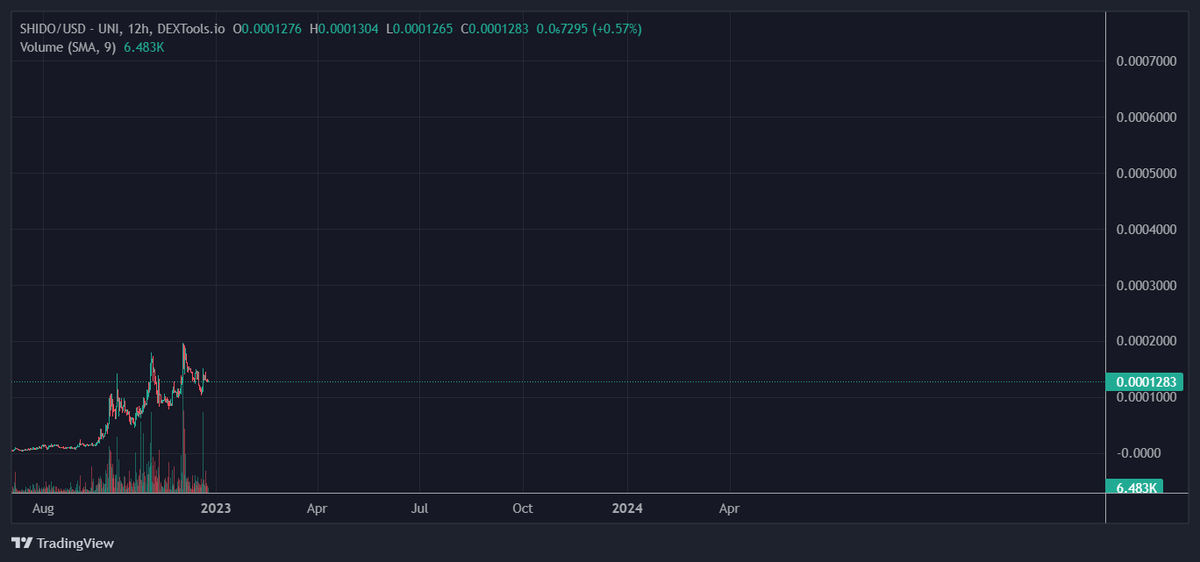The width and height of the screenshot is (1200, 562).
Task: Click the green 0.0001283 current price badge
Action: pyautogui.click(x=1145, y=381)
